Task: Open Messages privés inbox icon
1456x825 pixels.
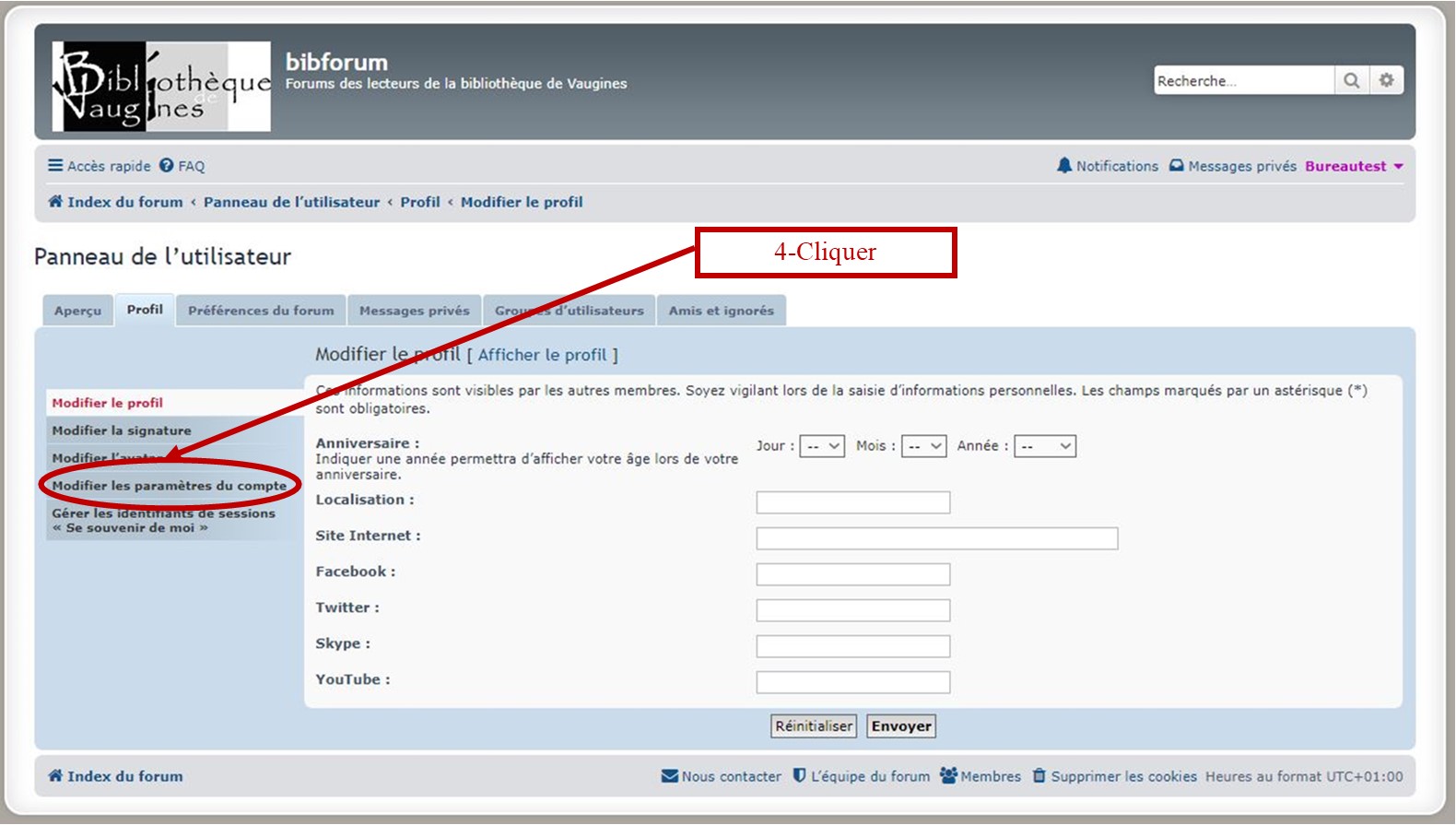Action: [x=1177, y=166]
